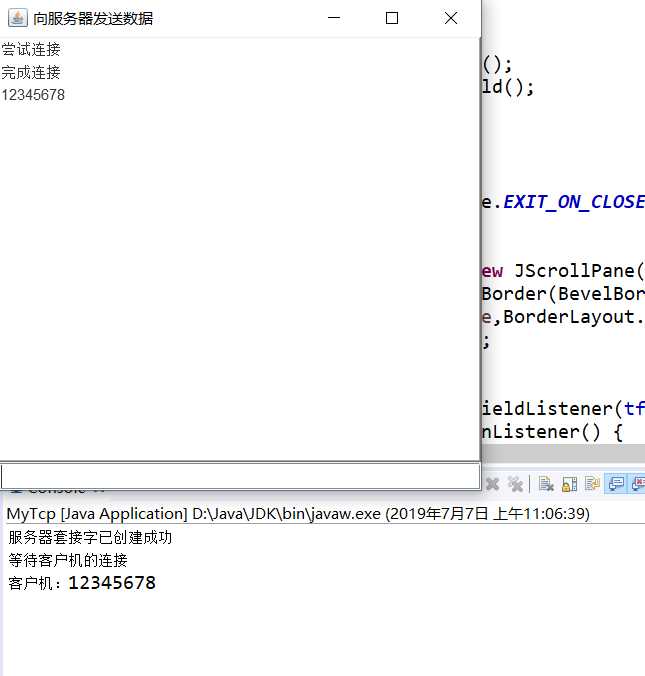Toggle Scroll Lock in console toolbar
The image size is (645, 676).
click(570, 484)
